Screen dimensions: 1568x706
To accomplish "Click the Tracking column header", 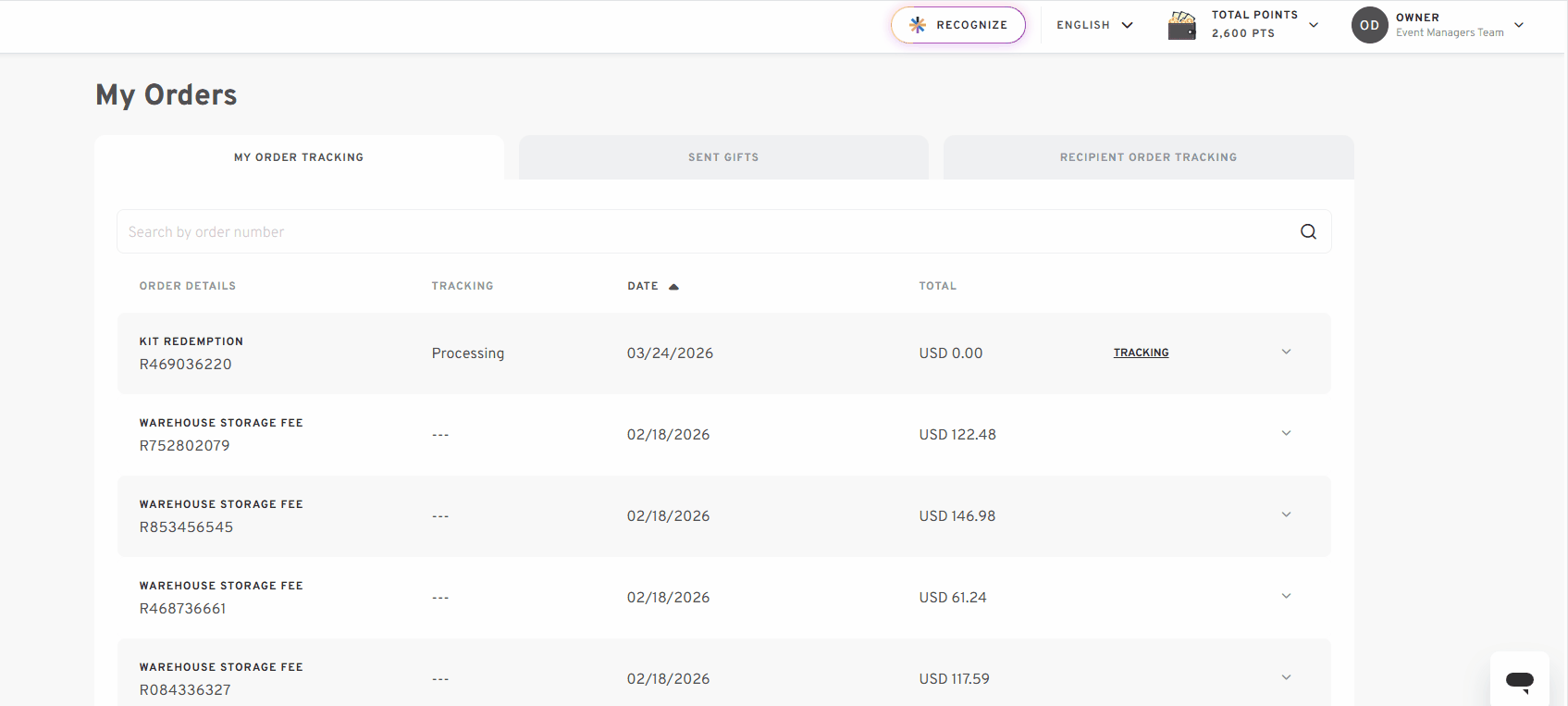I will click(x=463, y=286).
